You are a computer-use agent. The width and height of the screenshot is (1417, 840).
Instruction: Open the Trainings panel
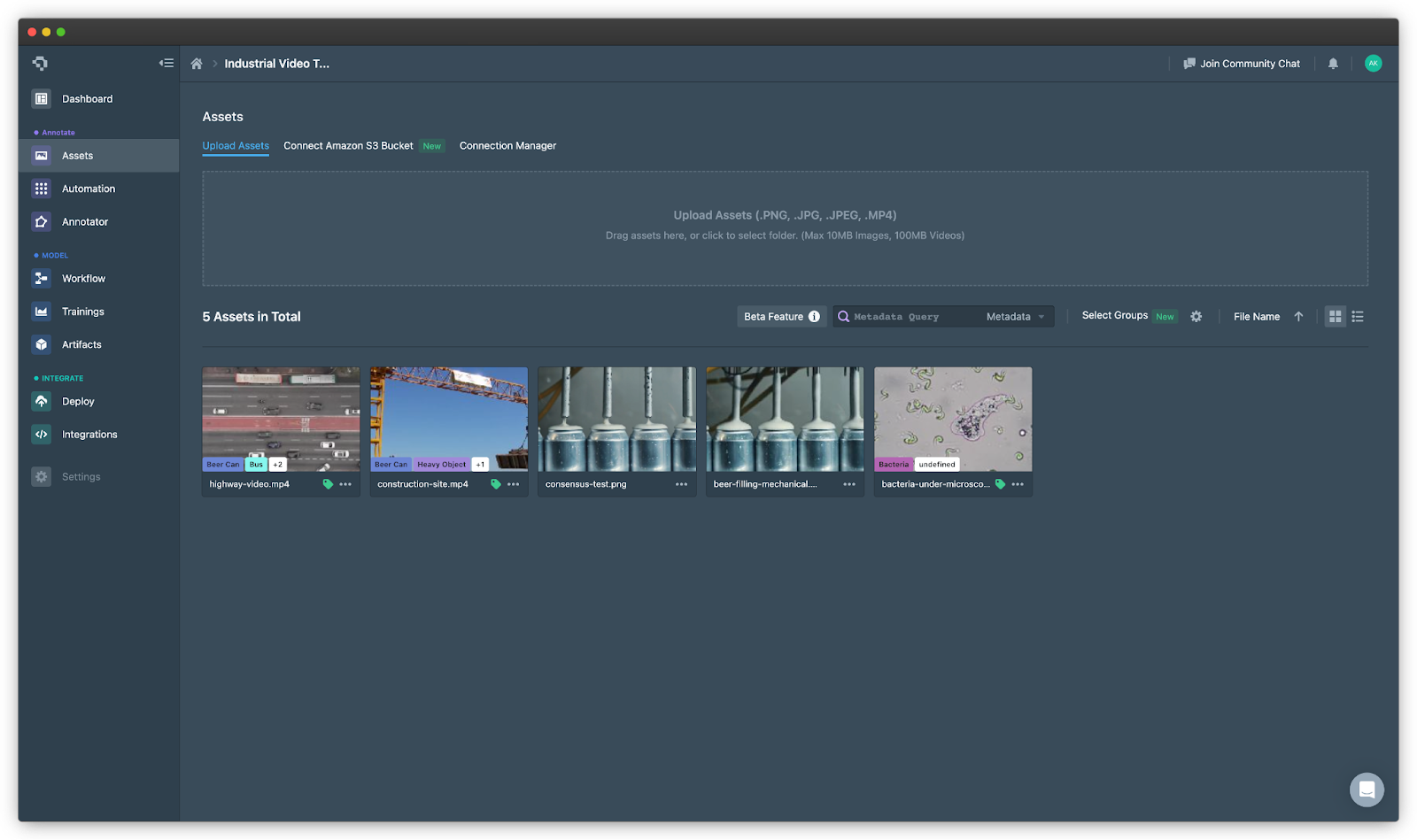(x=82, y=311)
